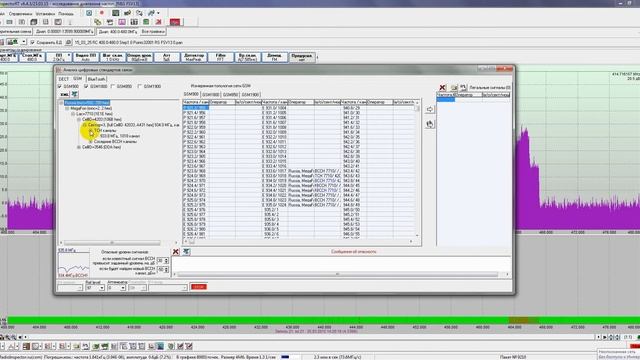The width and height of the screenshot is (640, 360).
Task: Switch to the DECT tab
Action: pyautogui.click(x=64, y=79)
